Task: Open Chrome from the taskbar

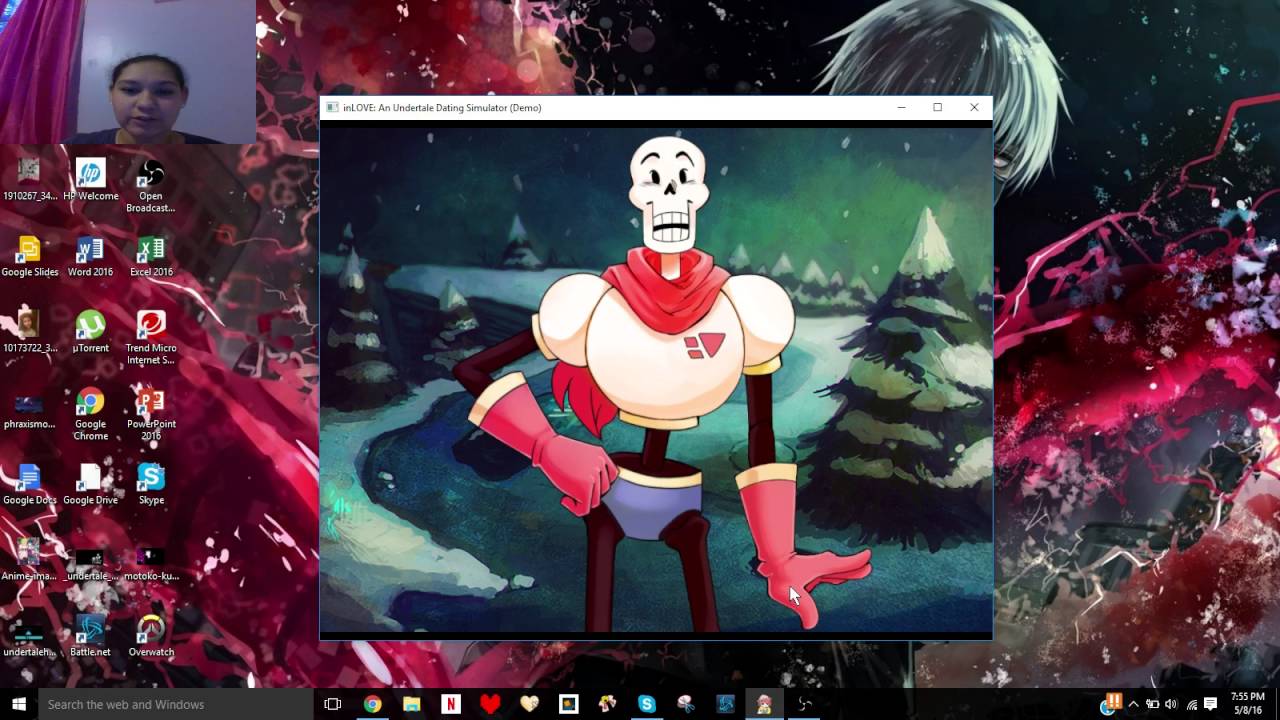Action: [372, 704]
